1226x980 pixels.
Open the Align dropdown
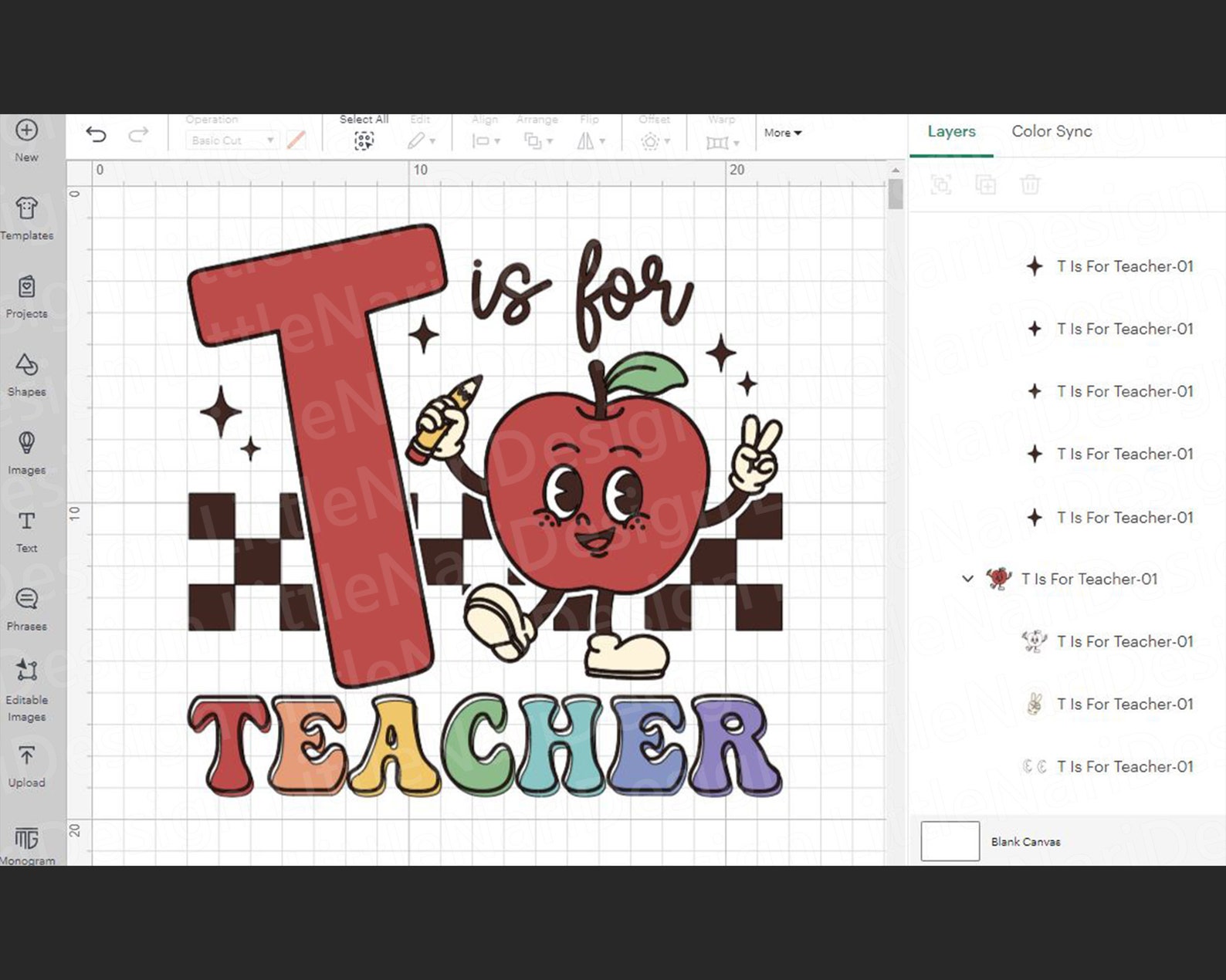(x=486, y=140)
